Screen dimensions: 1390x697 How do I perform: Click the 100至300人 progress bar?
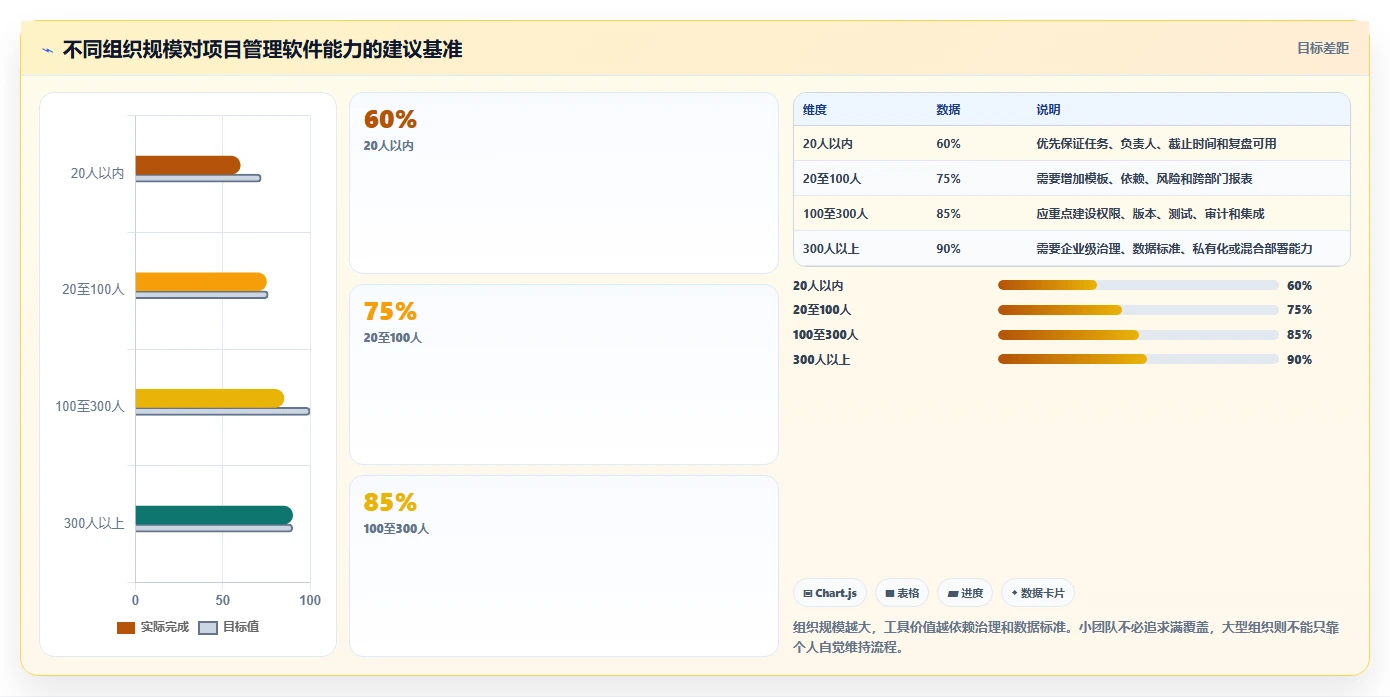click(1138, 335)
